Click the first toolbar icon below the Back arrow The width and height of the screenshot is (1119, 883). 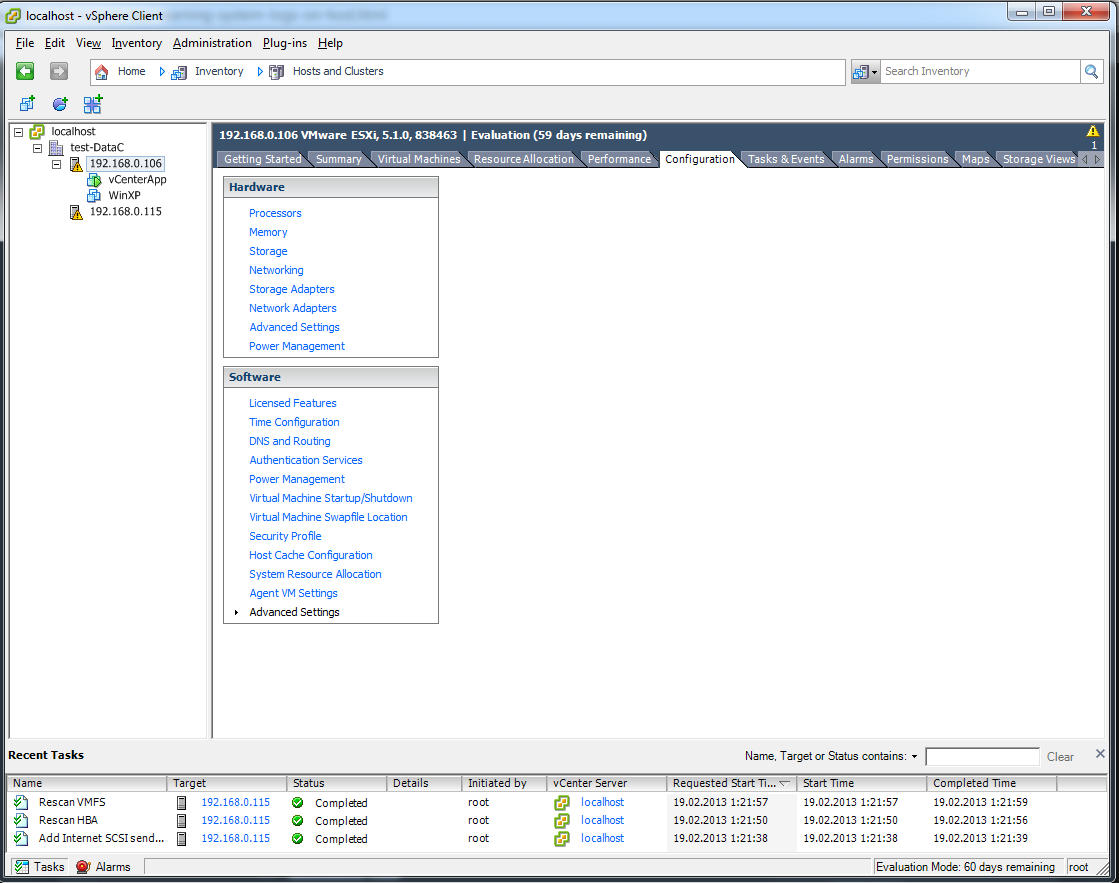point(27,104)
